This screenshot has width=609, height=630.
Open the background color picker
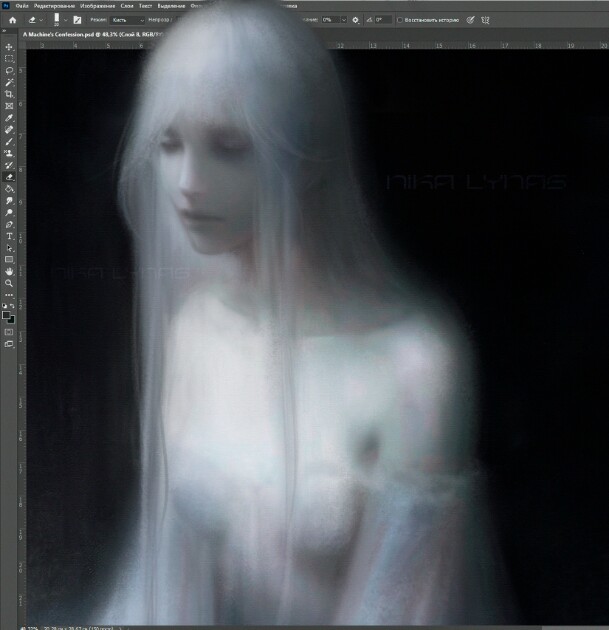(x=12, y=320)
